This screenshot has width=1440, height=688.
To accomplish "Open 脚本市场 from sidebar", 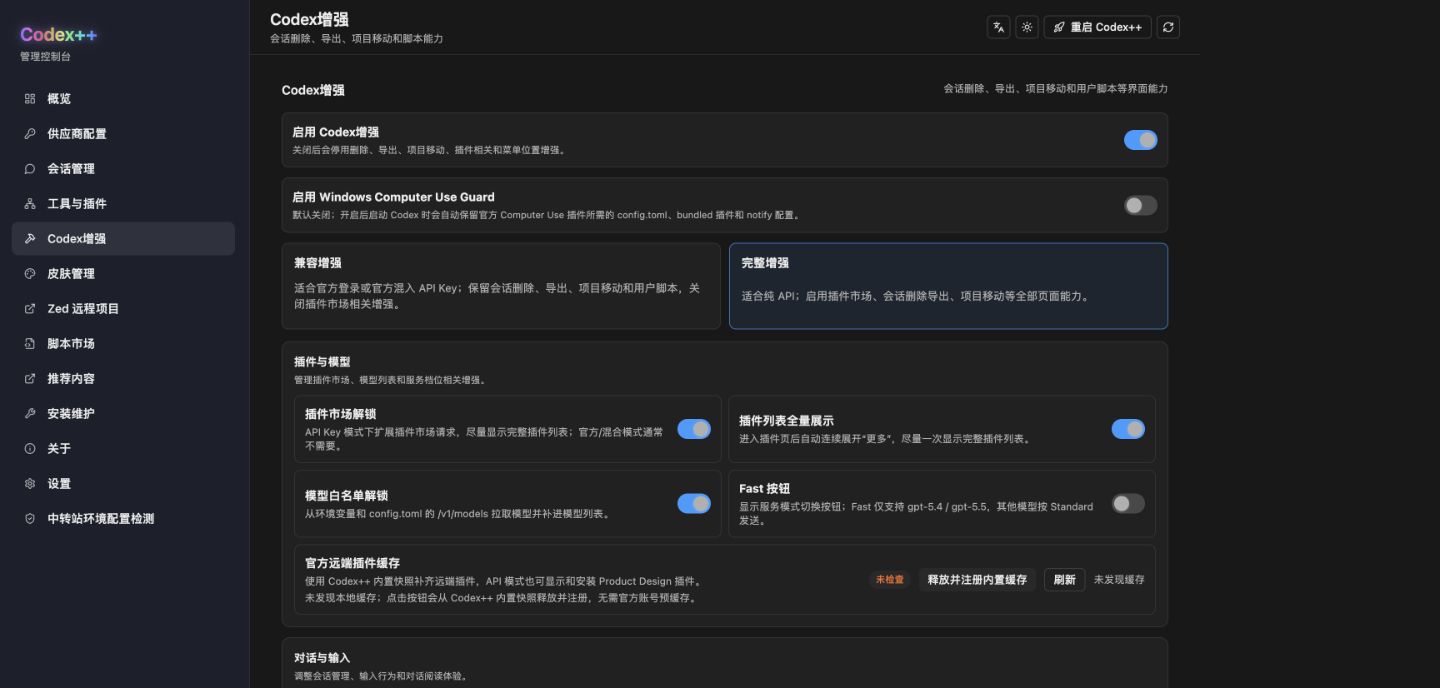I will pyautogui.click(x=123, y=344).
